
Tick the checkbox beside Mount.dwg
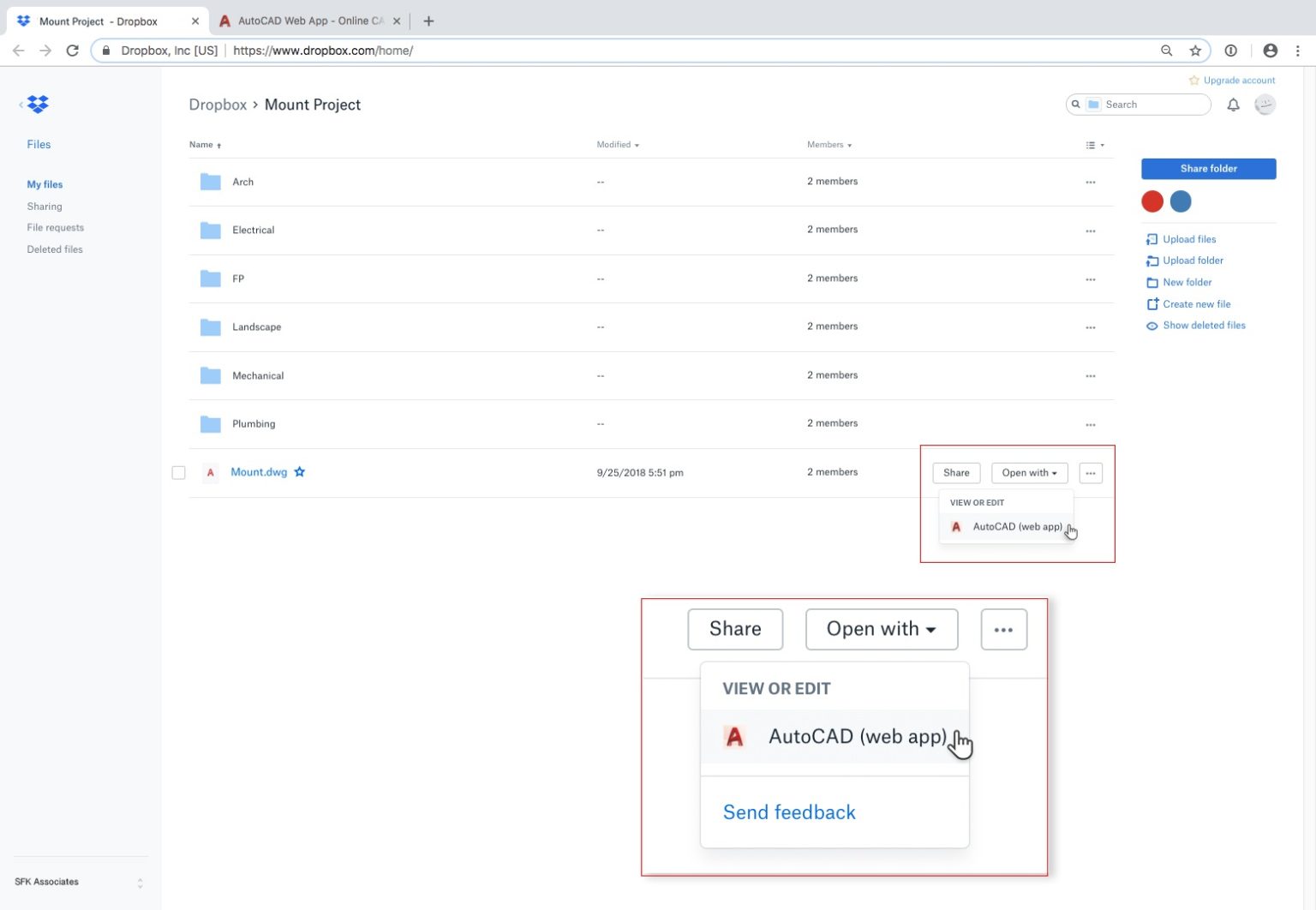[x=178, y=473]
